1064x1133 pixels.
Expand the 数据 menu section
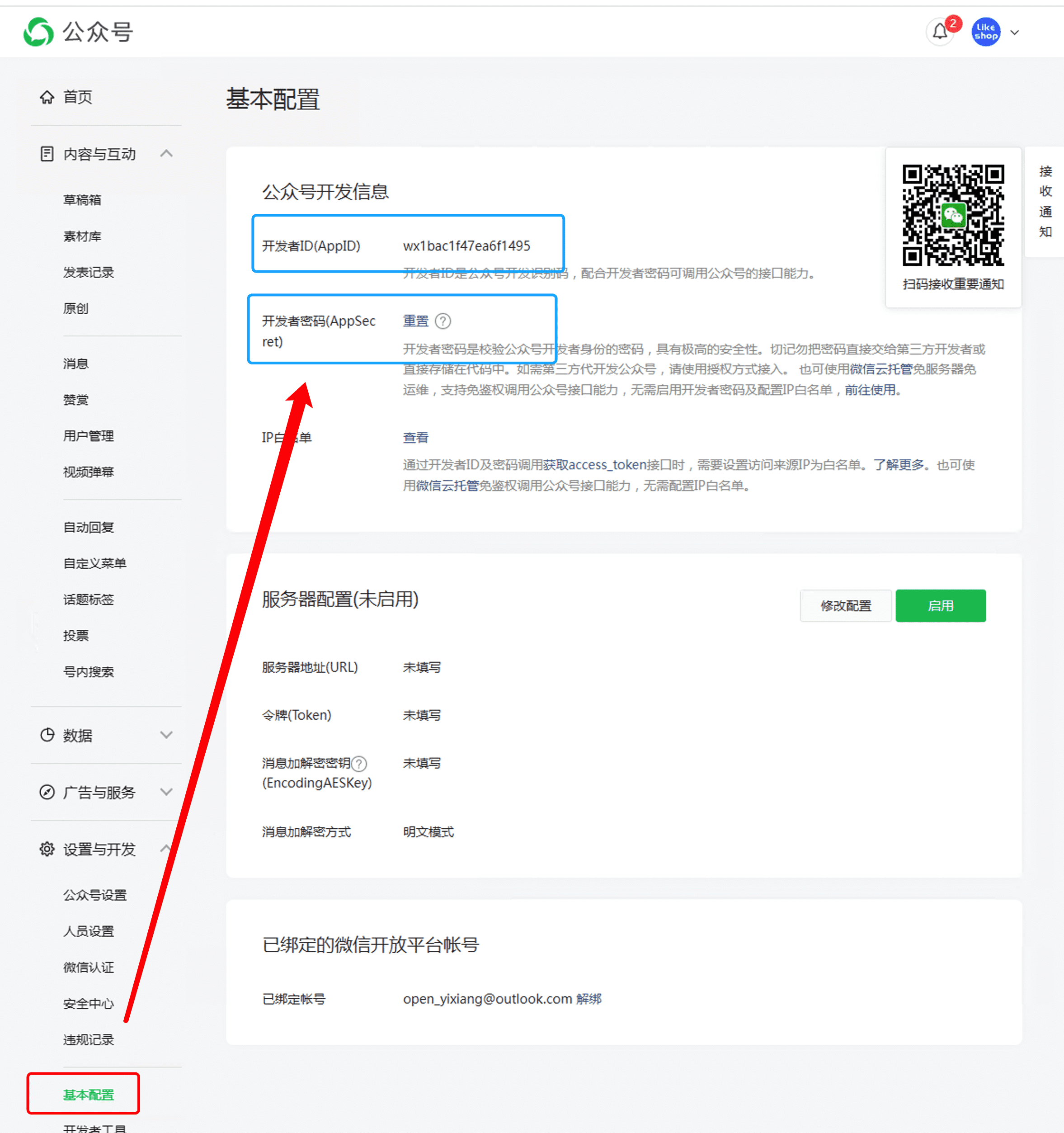tap(166, 735)
